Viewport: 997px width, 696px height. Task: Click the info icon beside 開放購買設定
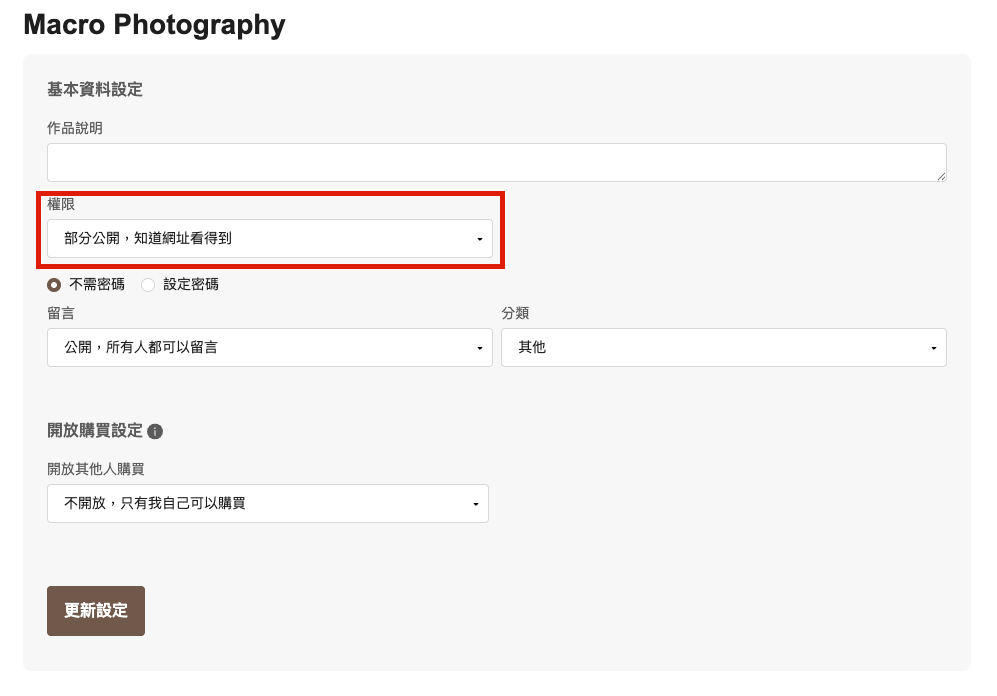155,432
